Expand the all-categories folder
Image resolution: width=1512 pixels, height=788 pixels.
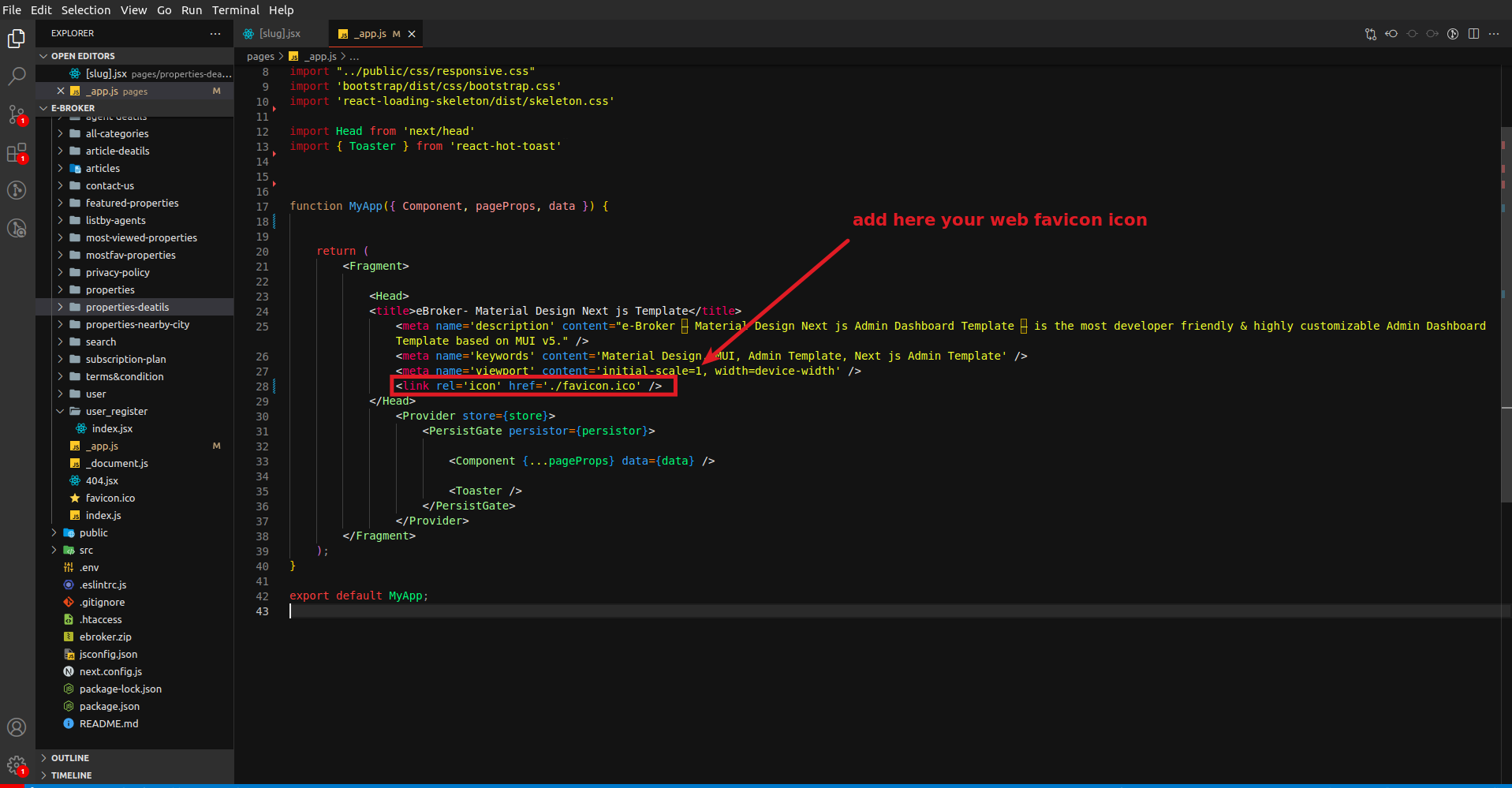click(x=134, y=133)
